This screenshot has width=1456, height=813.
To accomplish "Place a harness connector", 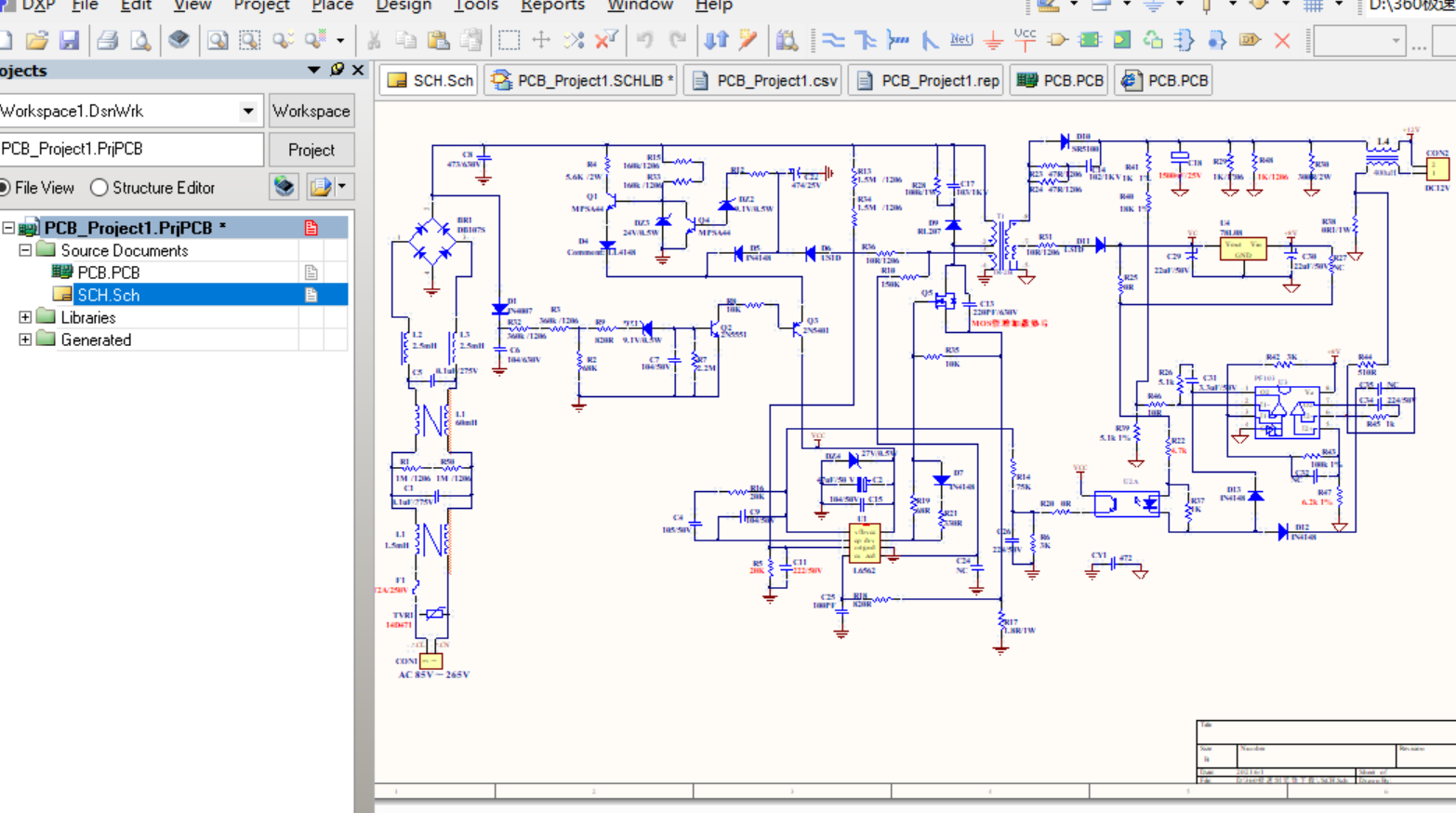I will coord(1185,40).
